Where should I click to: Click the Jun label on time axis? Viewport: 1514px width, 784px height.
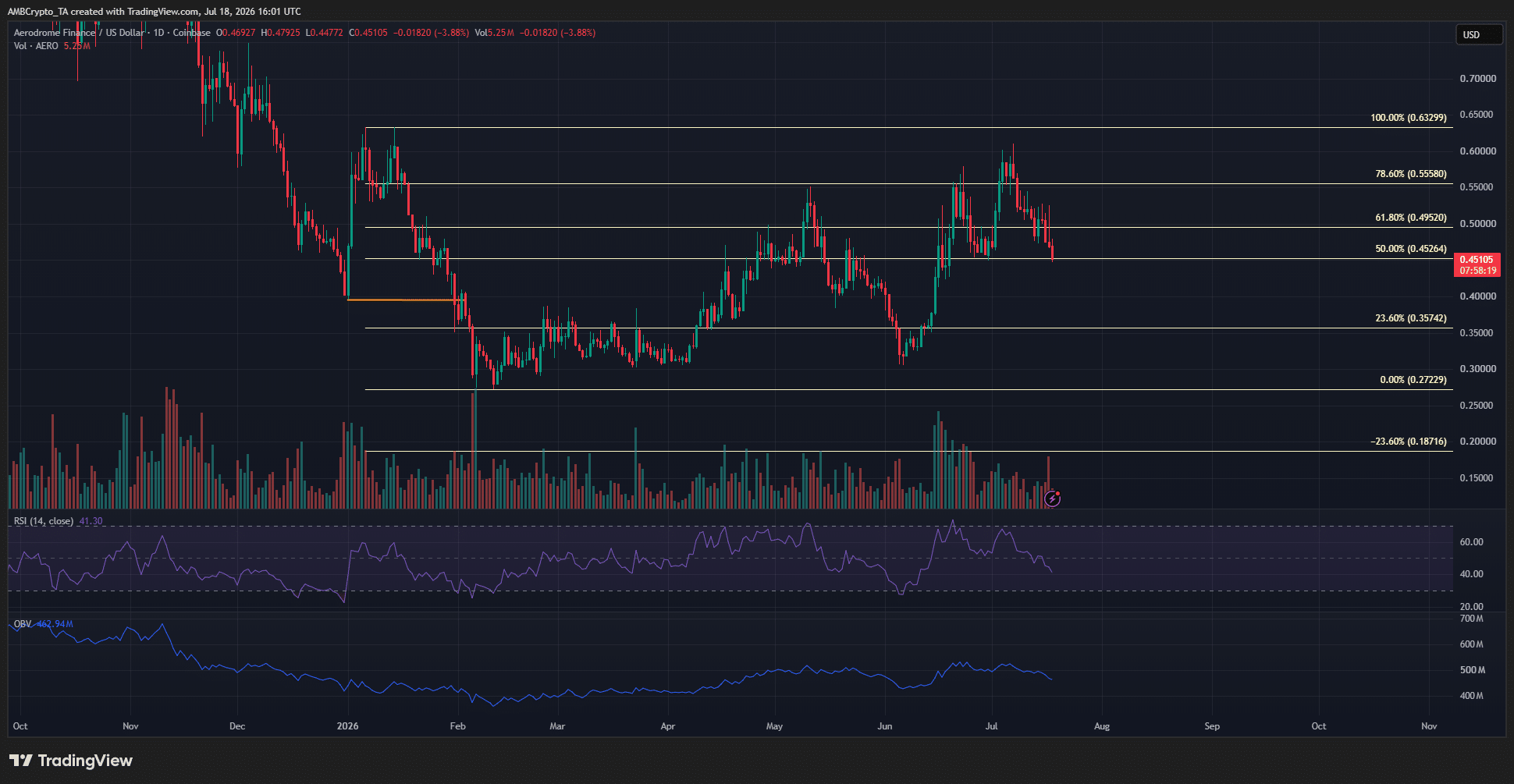(x=885, y=726)
